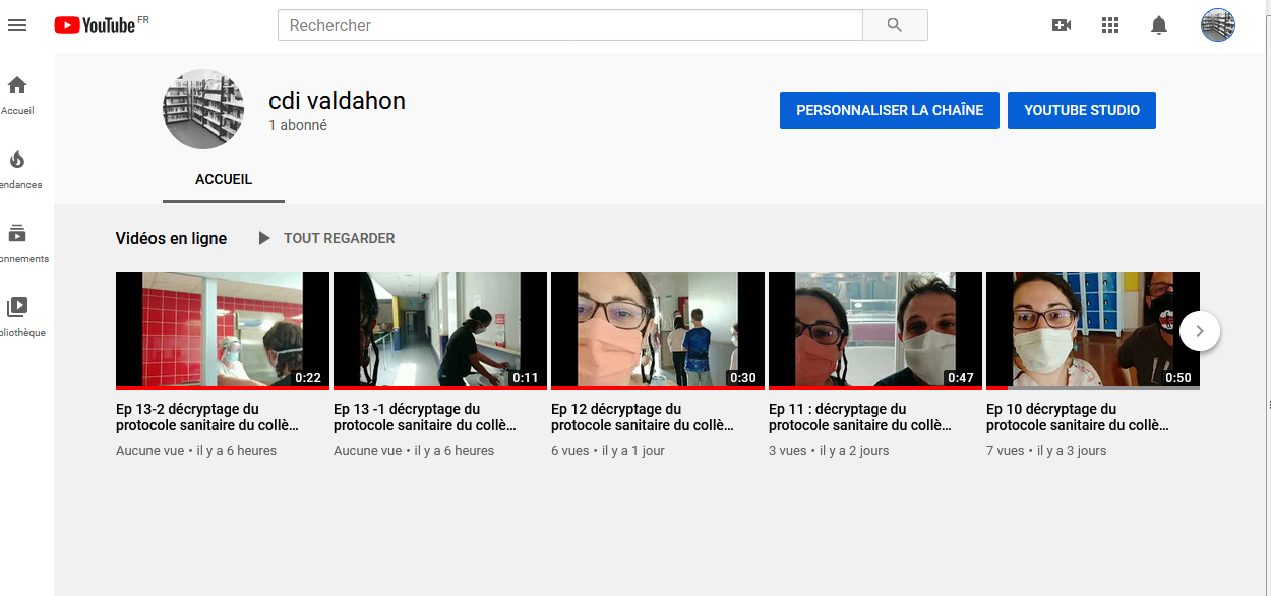Open the Vidéos en ligne section title
Viewport: 1271px width, 596px height.
click(x=171, y=238)
